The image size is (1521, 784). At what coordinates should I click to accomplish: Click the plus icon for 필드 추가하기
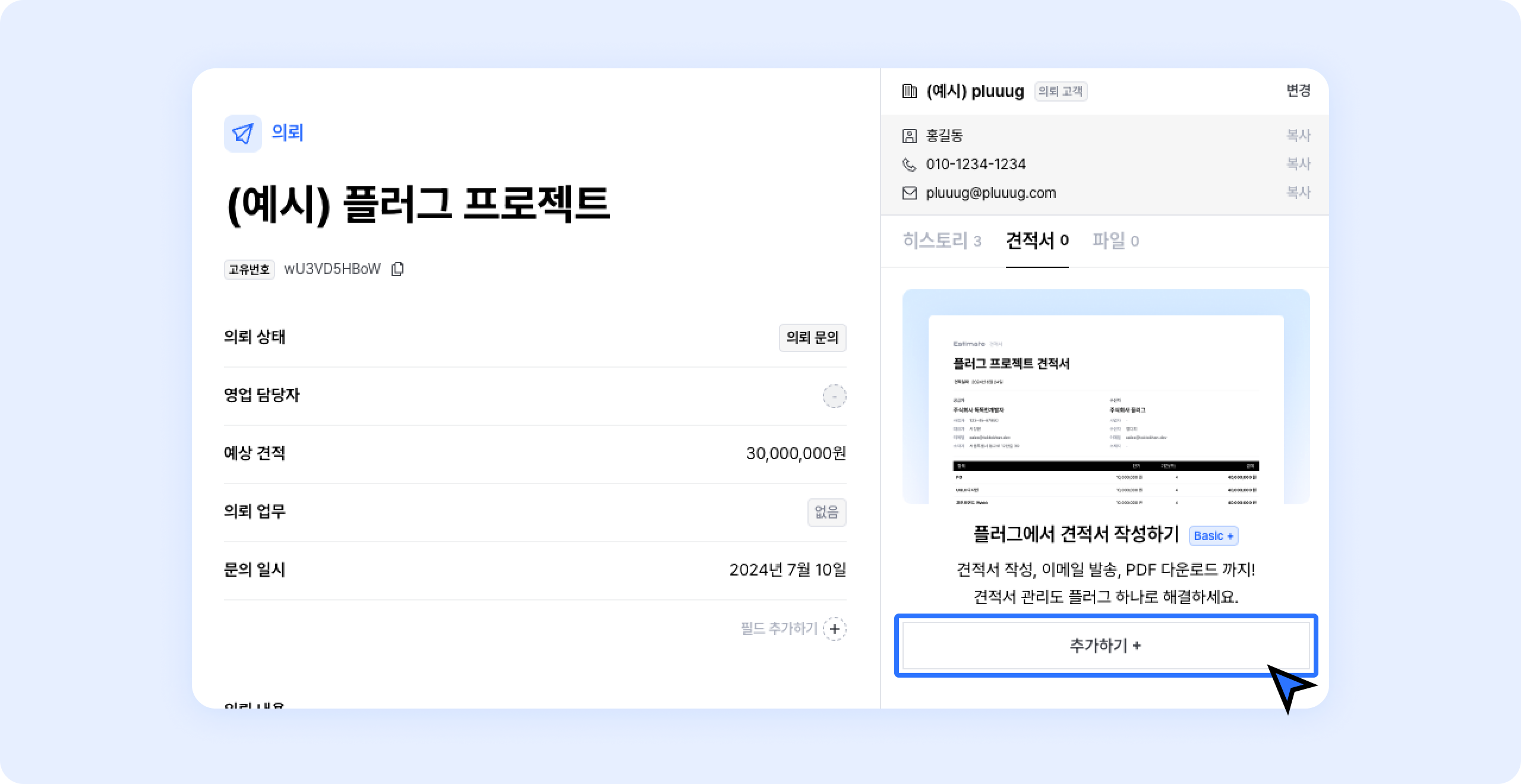pyautogui.click(x=835, y=628)
